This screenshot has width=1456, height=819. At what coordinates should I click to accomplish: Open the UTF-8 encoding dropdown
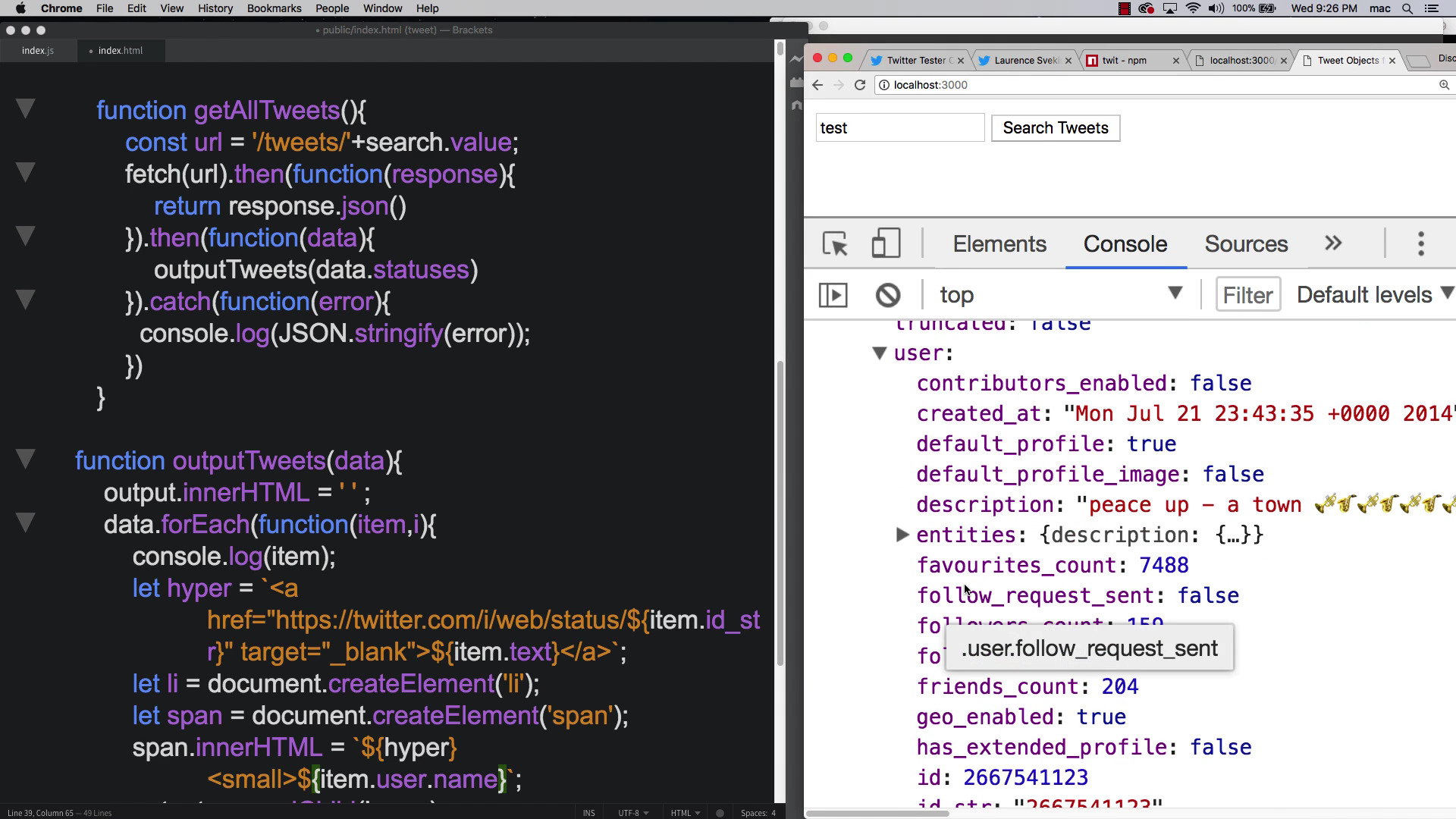pyautogui.click(x=632, y=813)
